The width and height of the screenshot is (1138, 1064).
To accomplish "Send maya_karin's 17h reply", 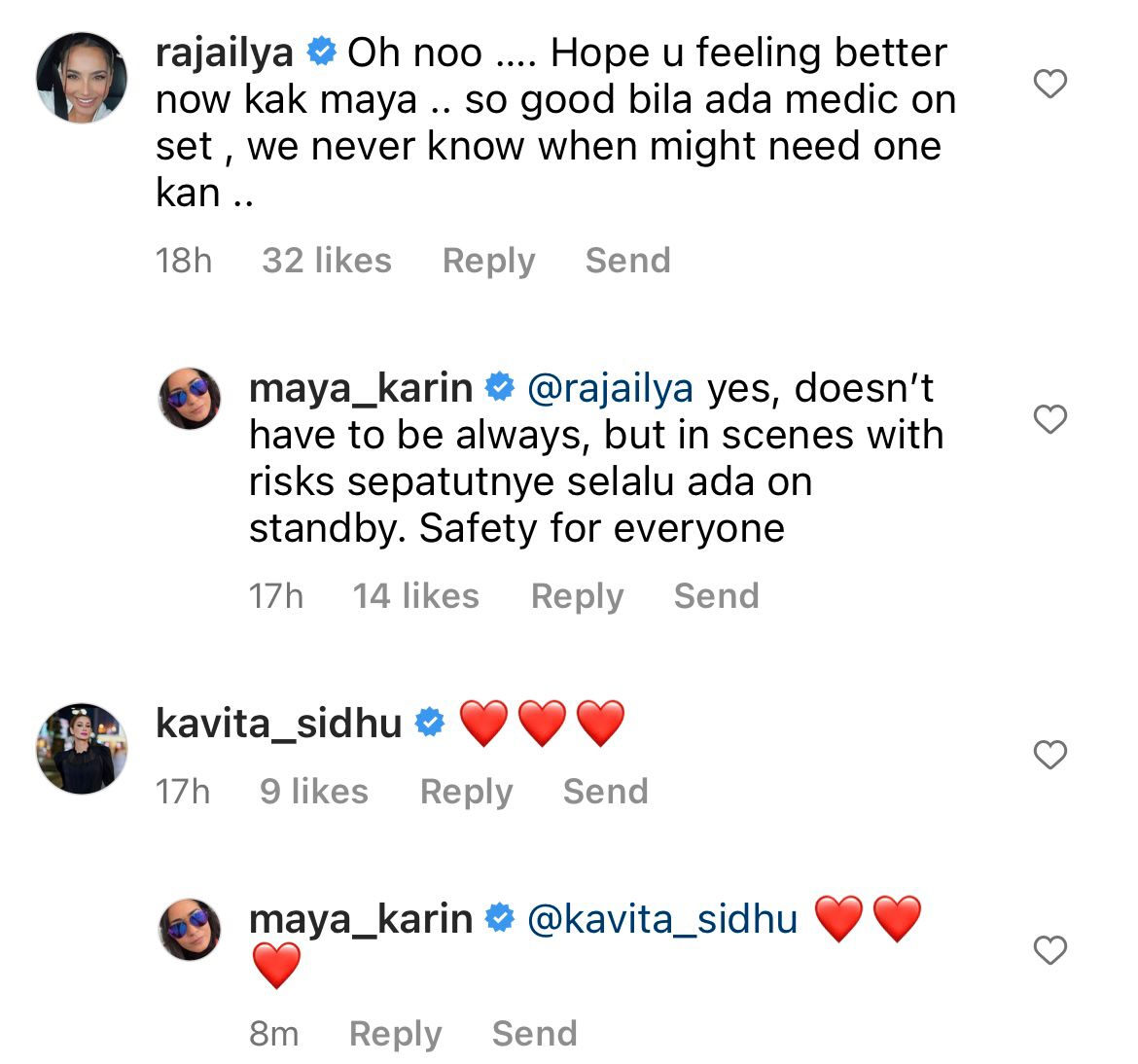I will click(x=716, y=595).
